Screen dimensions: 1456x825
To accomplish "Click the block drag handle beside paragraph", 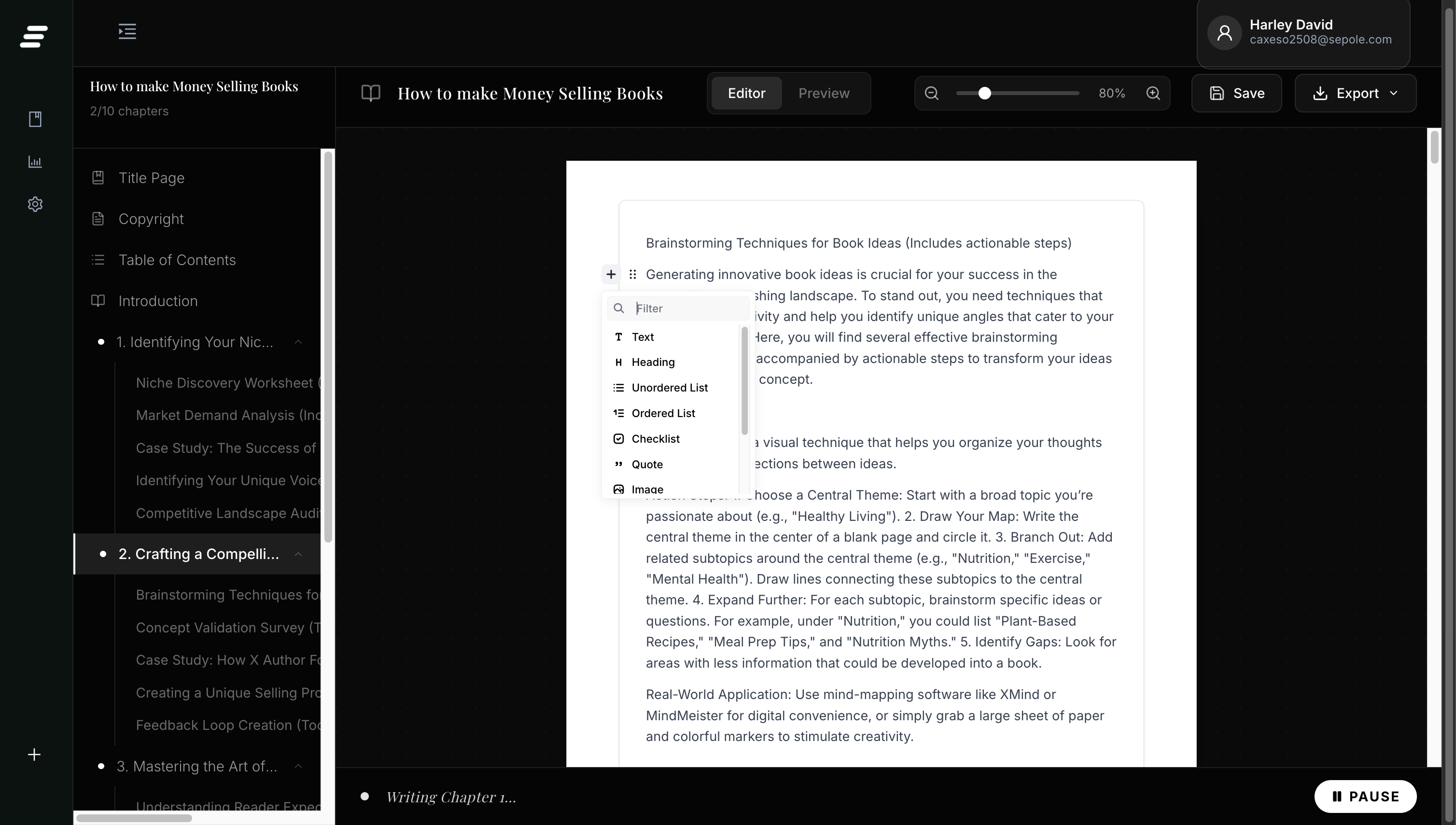I will (x=633, y=274).
